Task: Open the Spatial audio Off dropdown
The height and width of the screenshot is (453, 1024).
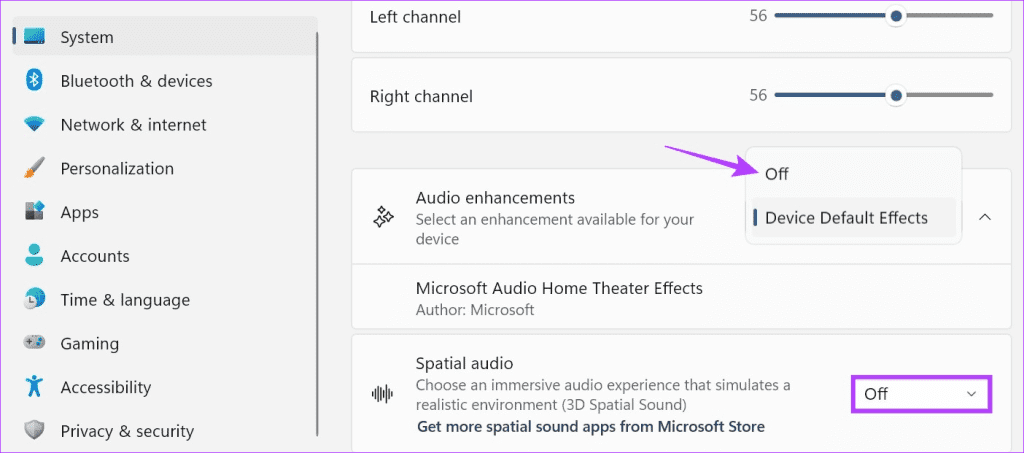Action: [x=922, y=394]
